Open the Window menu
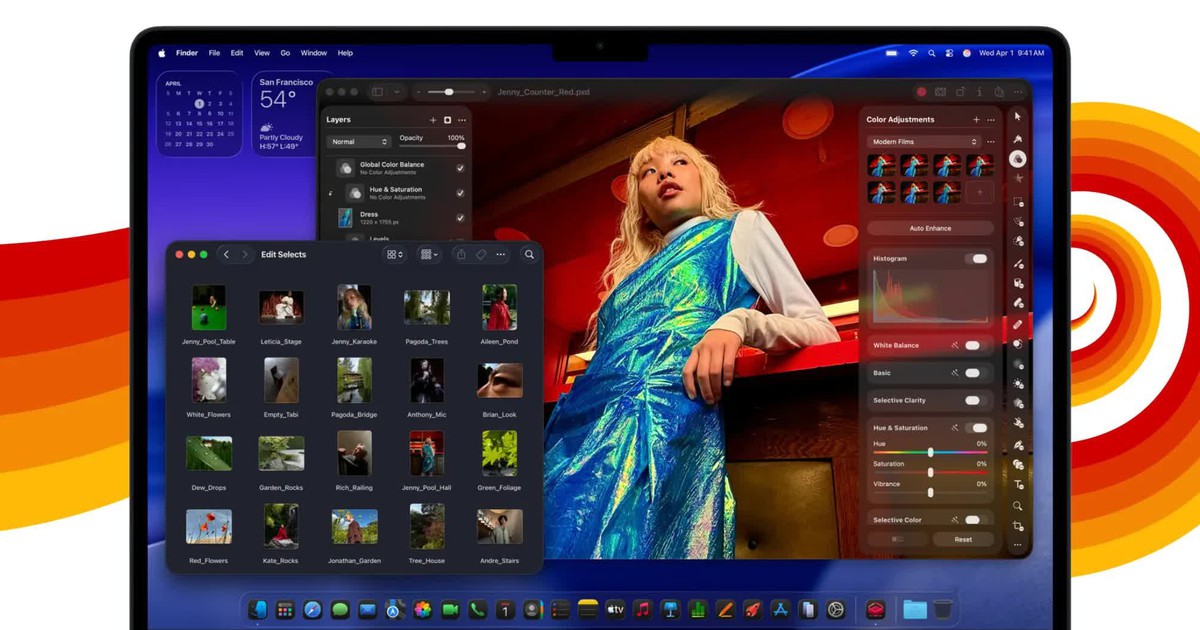Image resolution: width=1200 pixels, height=630 pixels. tap(314, 53)
